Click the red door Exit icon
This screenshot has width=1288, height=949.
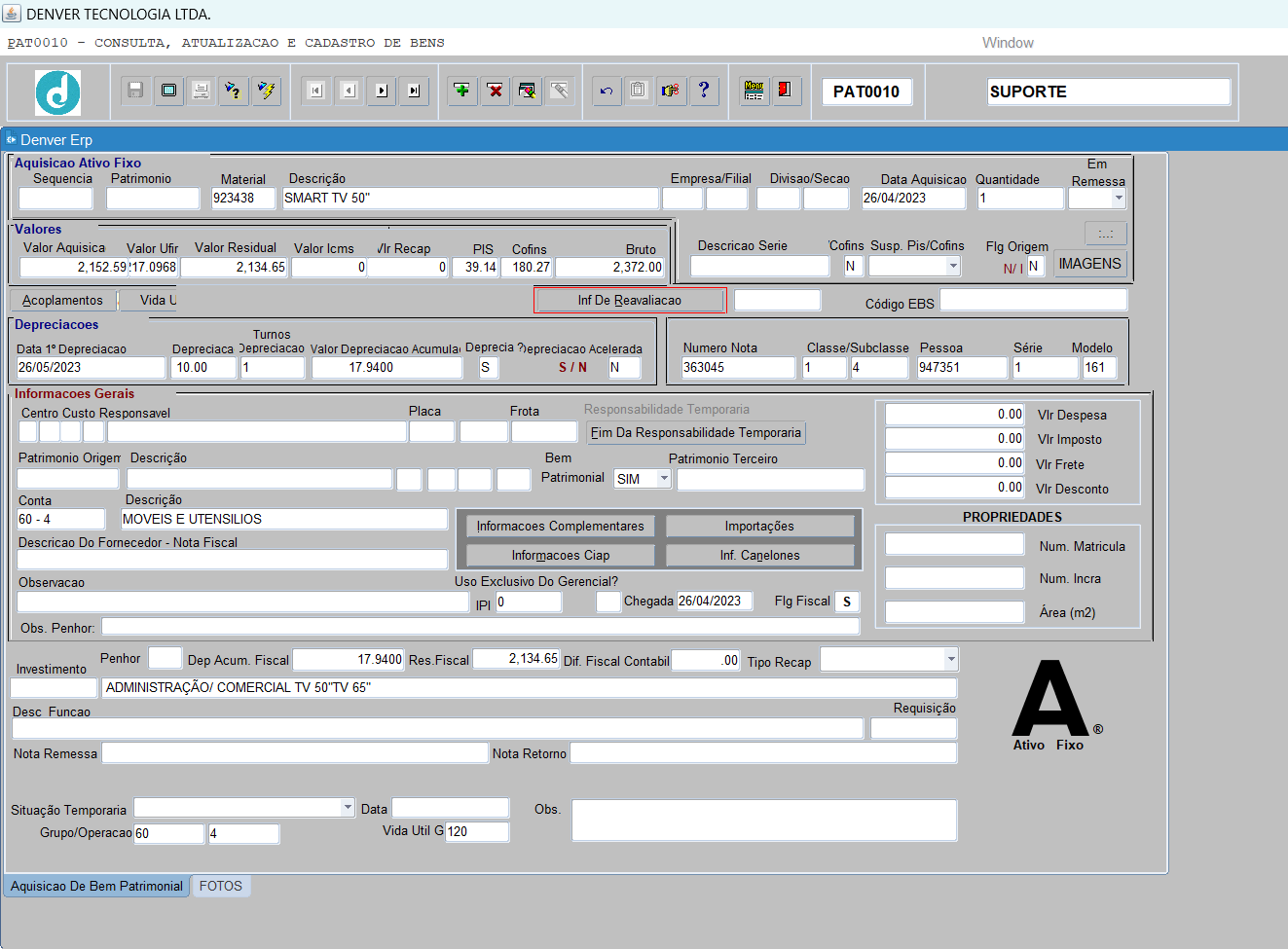[x=786, y=91]
